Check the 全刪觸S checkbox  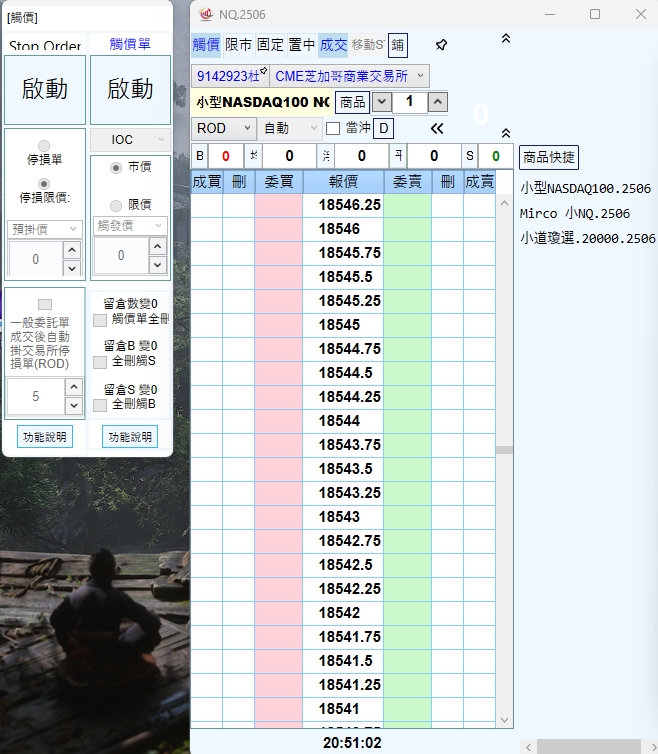pos(100,362)
